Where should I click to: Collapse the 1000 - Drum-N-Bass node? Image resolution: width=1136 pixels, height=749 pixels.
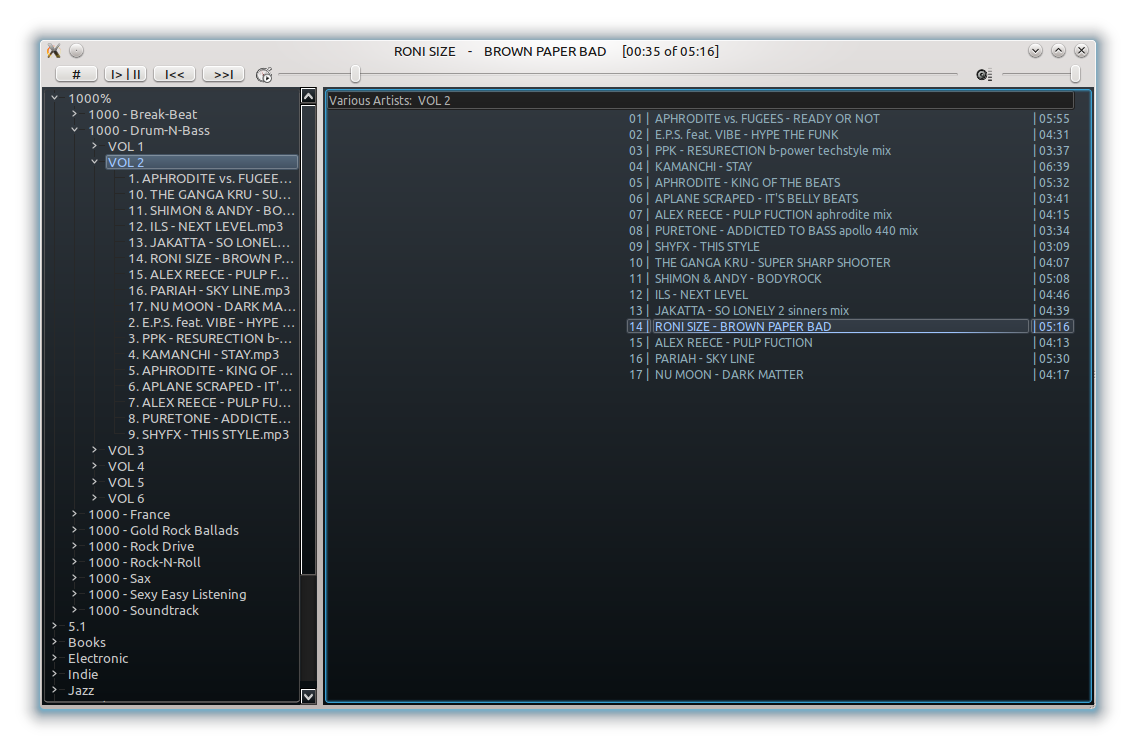click(x=73, y=130)
